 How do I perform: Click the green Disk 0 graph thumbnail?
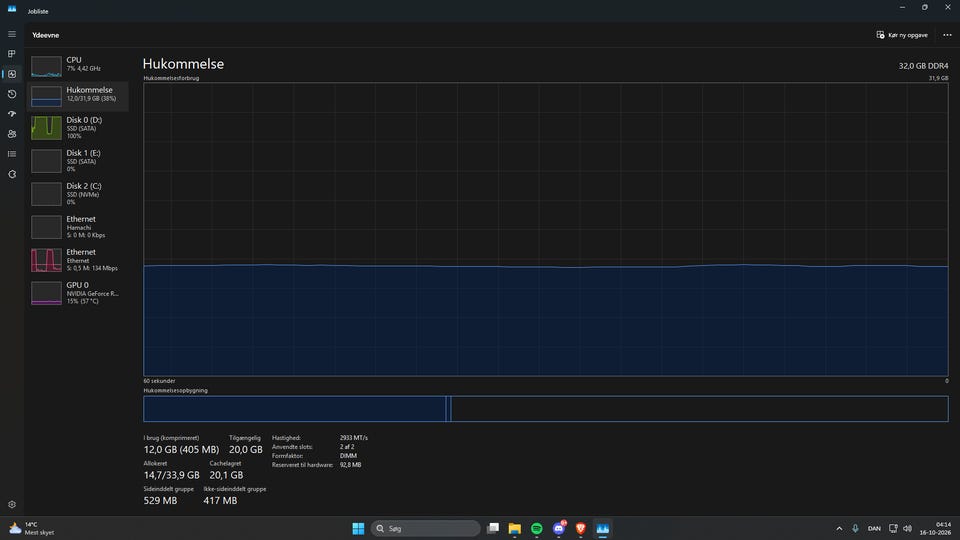point(47,128)
